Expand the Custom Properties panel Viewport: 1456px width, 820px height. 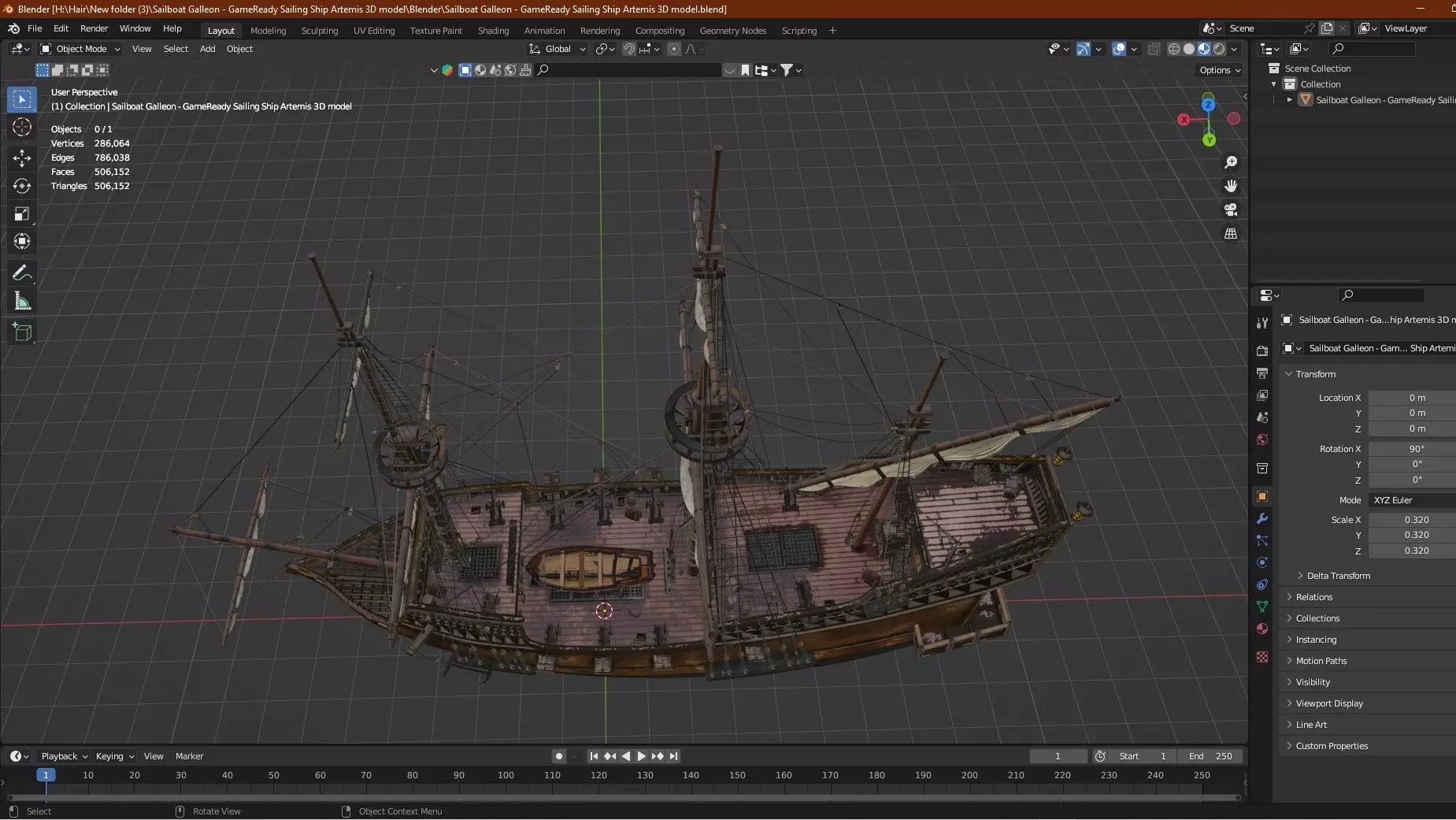click(1331, 746)
